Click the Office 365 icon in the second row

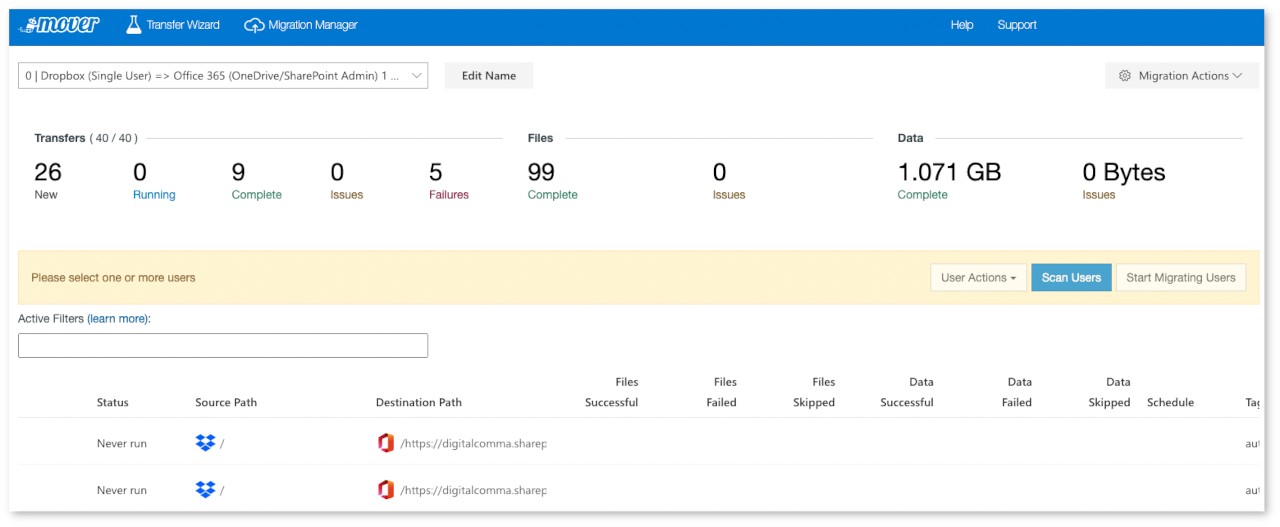pyautogui.click(x=386, y=490)
